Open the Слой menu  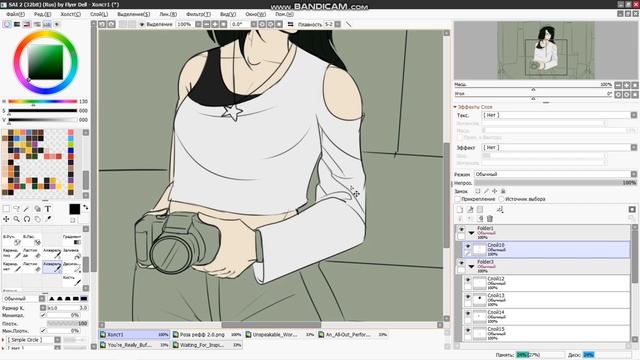[x=99, y=14]
